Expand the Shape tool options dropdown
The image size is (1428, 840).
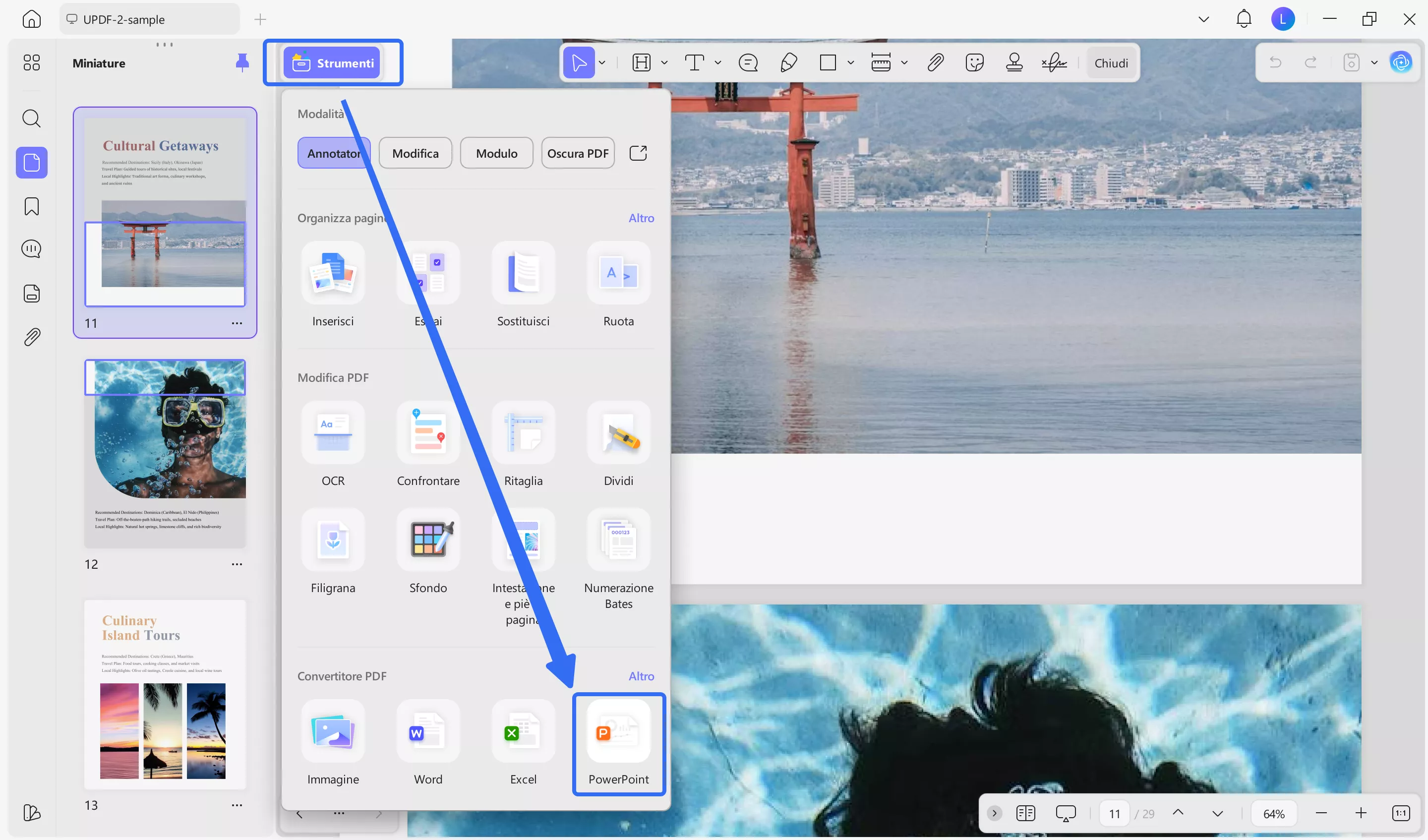click(852, 62)
